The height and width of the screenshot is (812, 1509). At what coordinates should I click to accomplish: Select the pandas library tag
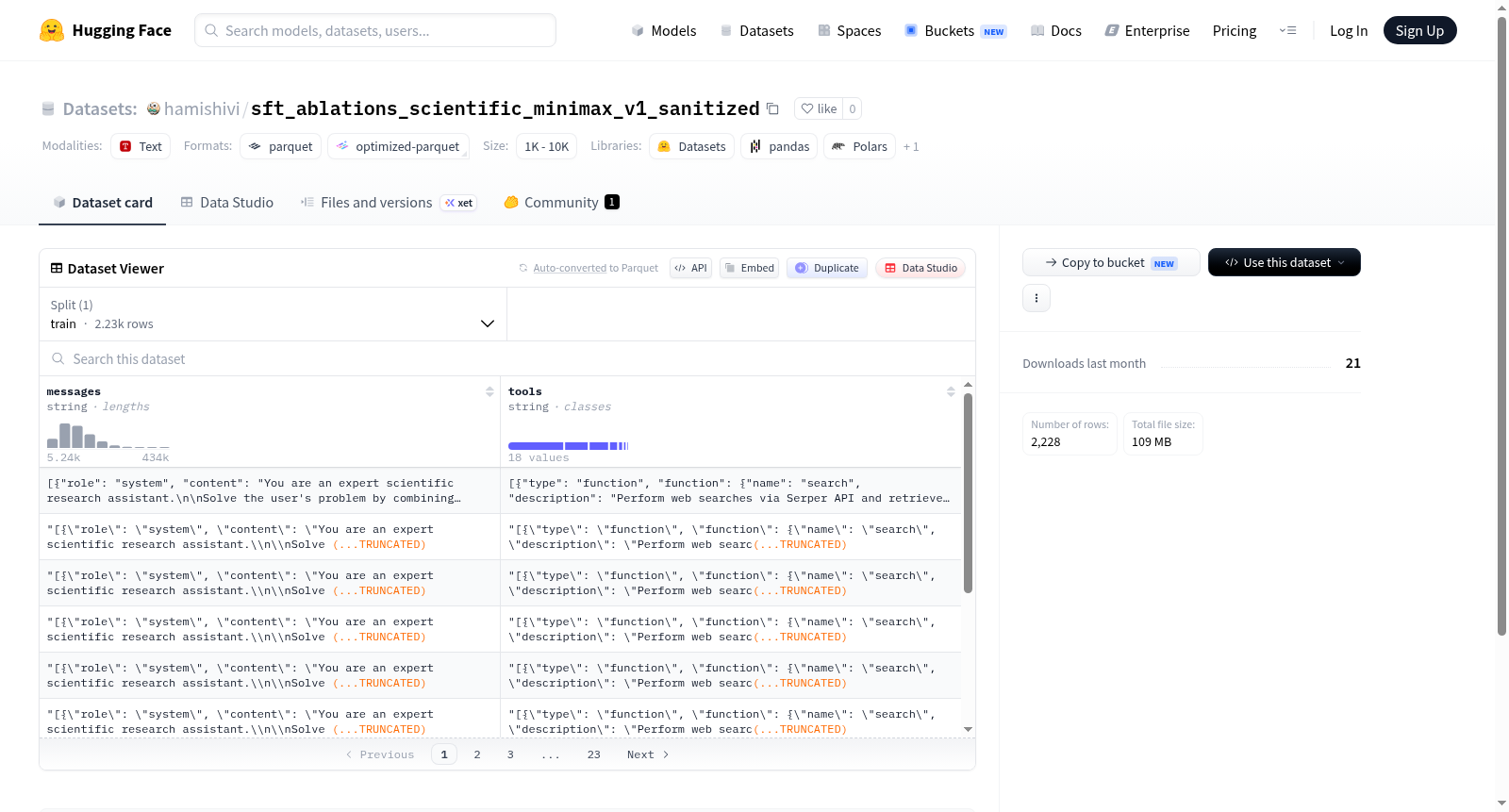click(779, 146)
